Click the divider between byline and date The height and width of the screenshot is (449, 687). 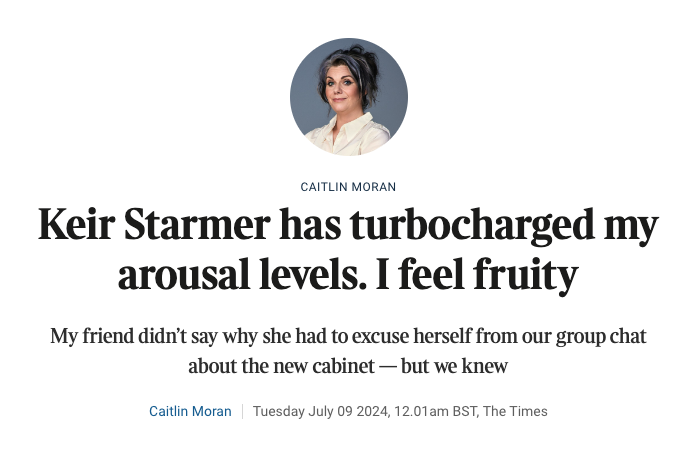242,411
